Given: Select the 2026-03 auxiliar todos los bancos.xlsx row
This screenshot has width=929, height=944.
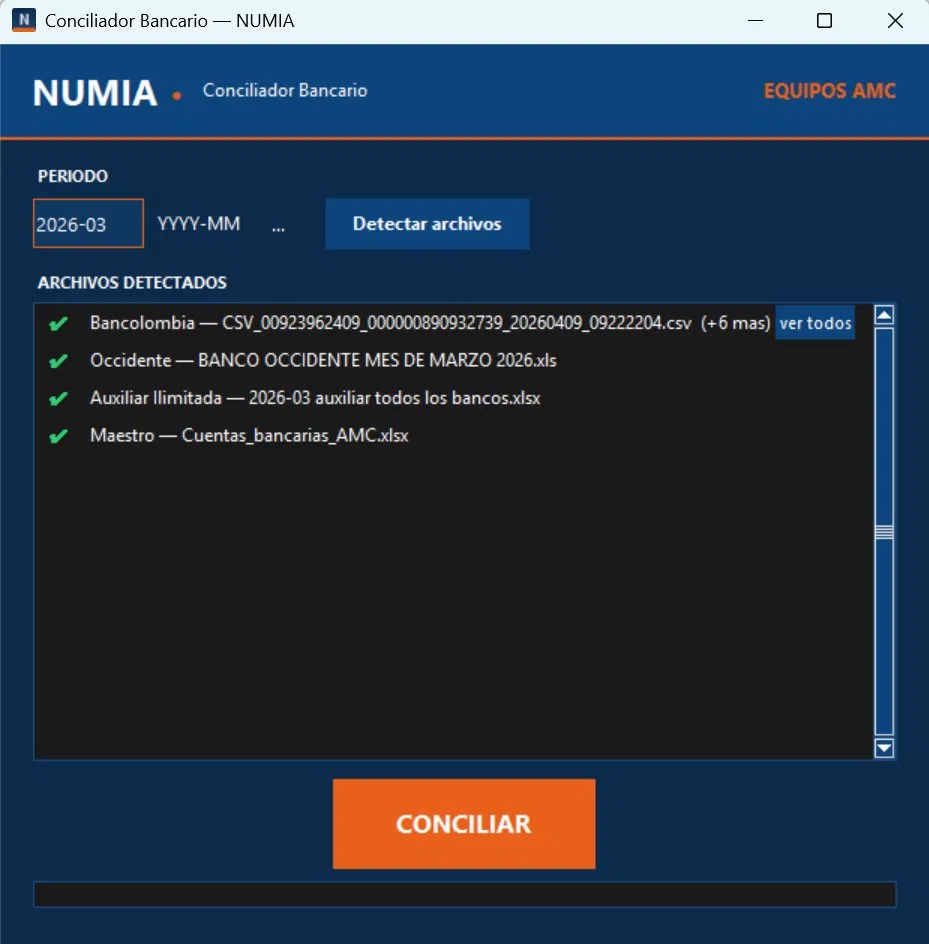Looking at the screenshot, I should coord(315,398).
